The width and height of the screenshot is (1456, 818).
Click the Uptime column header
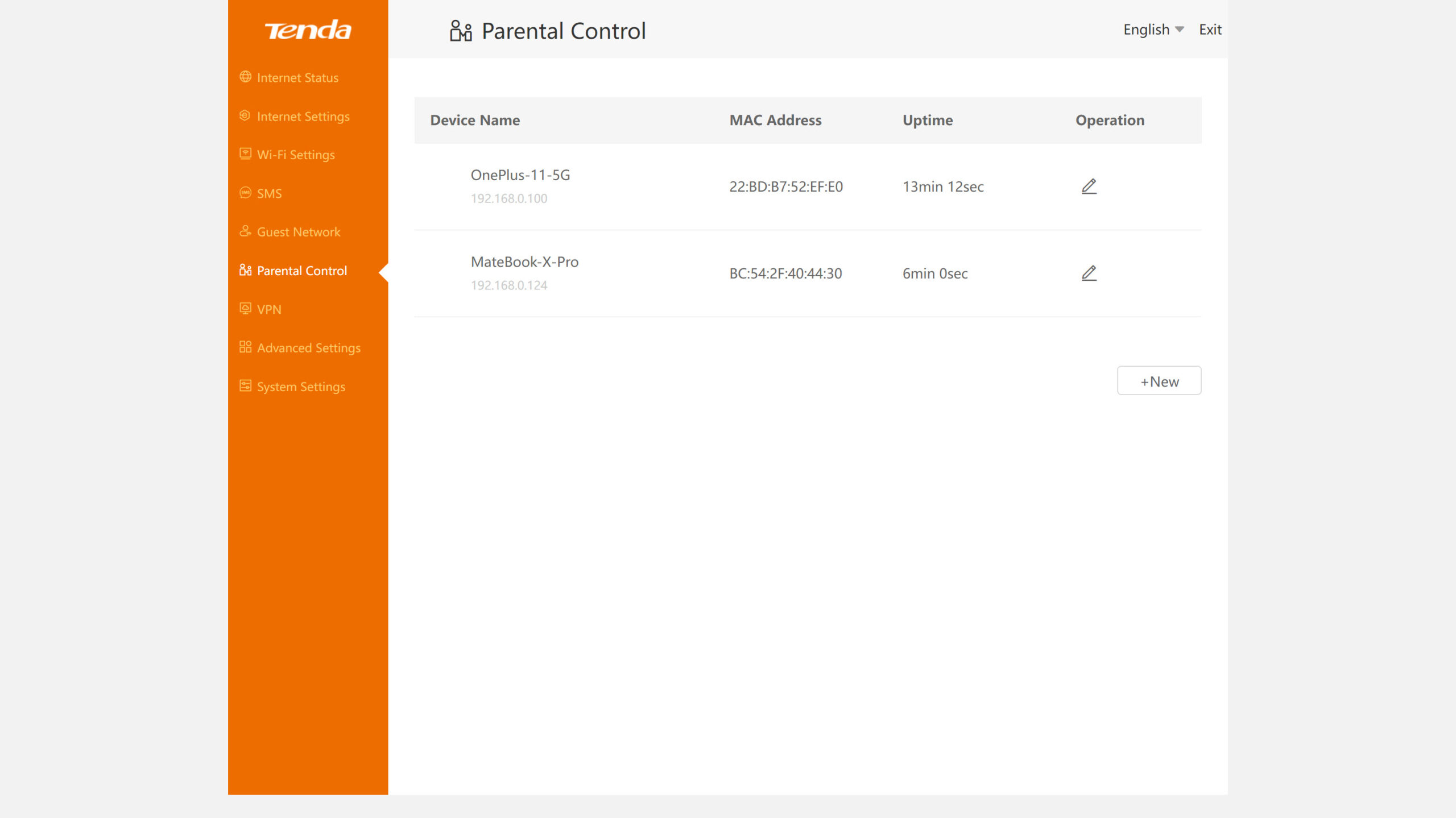(x=928, y=121)
